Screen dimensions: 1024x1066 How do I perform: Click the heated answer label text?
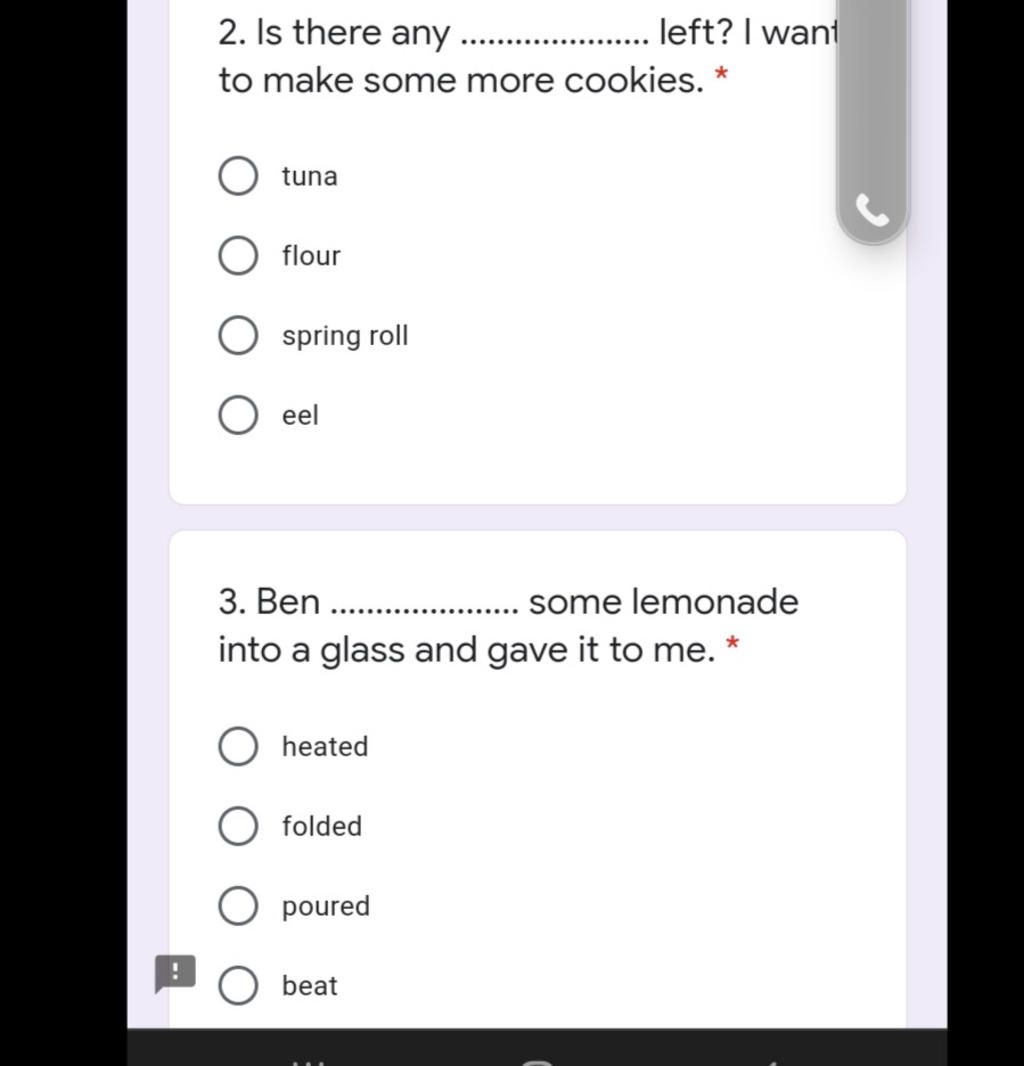pos(325,746)
